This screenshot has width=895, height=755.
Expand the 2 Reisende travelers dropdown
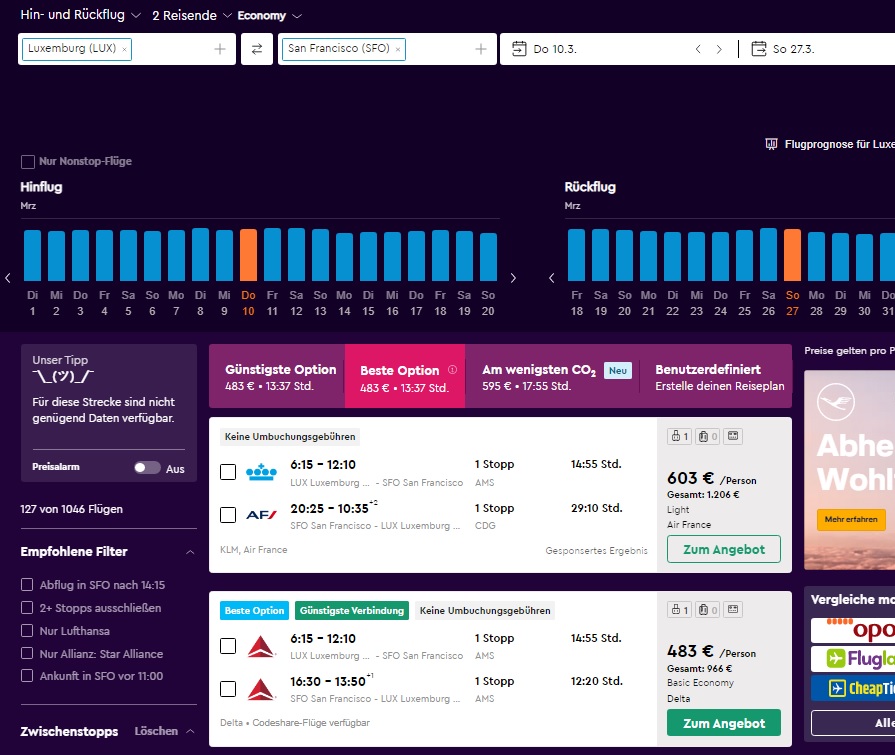[192, 16]
